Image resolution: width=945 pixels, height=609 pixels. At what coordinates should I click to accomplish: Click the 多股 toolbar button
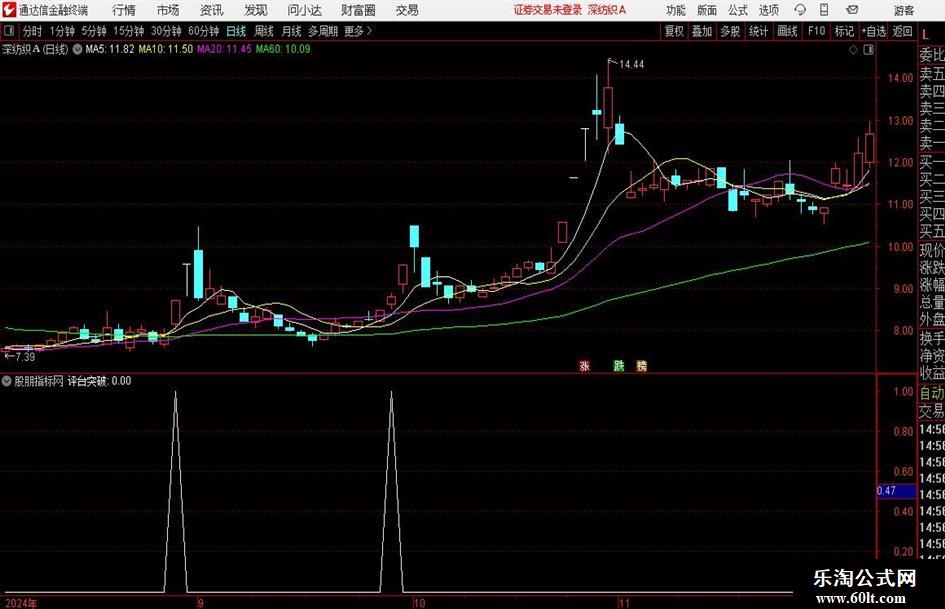(x=730, y=31)
